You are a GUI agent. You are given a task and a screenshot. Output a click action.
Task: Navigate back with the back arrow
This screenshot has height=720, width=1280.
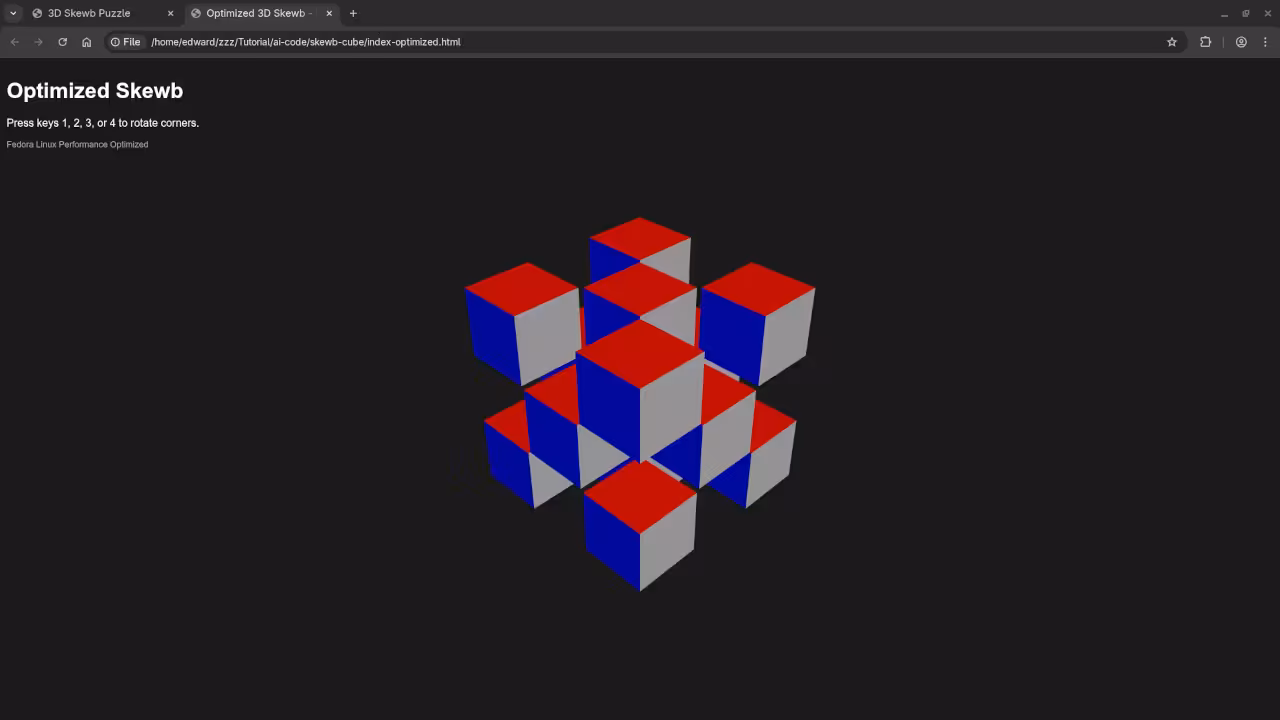(x=14, y=42)
